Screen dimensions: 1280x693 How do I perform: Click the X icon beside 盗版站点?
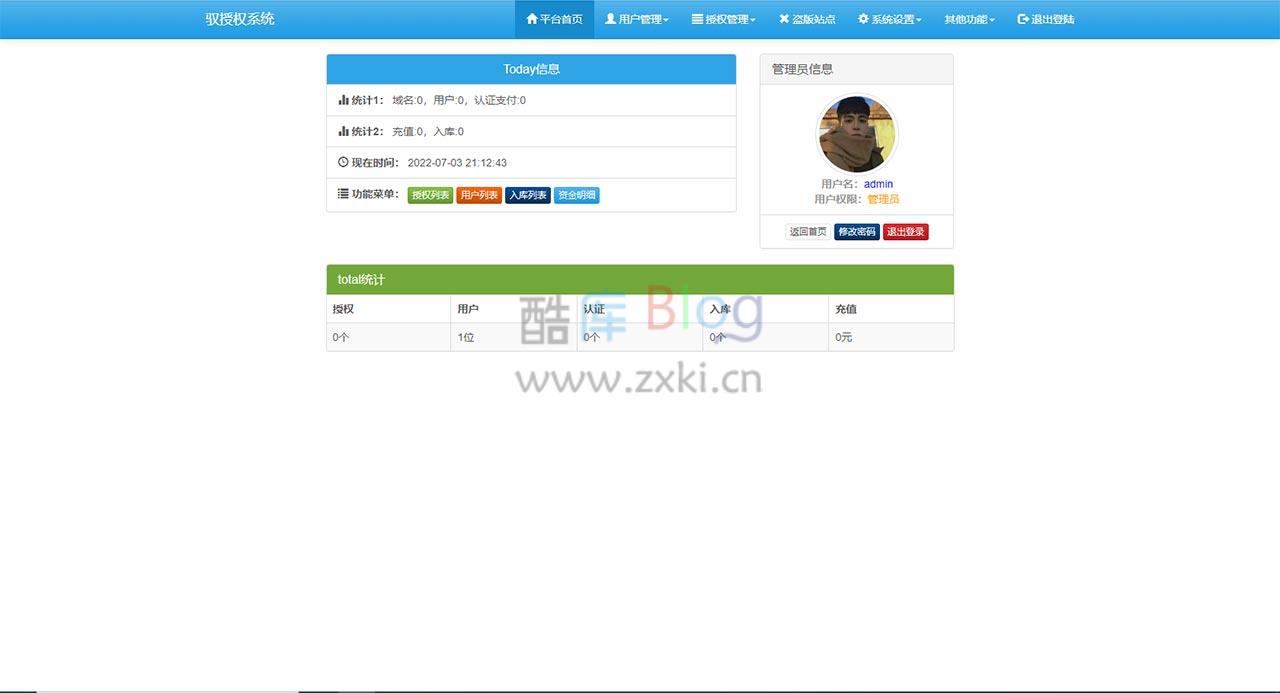pos(783,18)
